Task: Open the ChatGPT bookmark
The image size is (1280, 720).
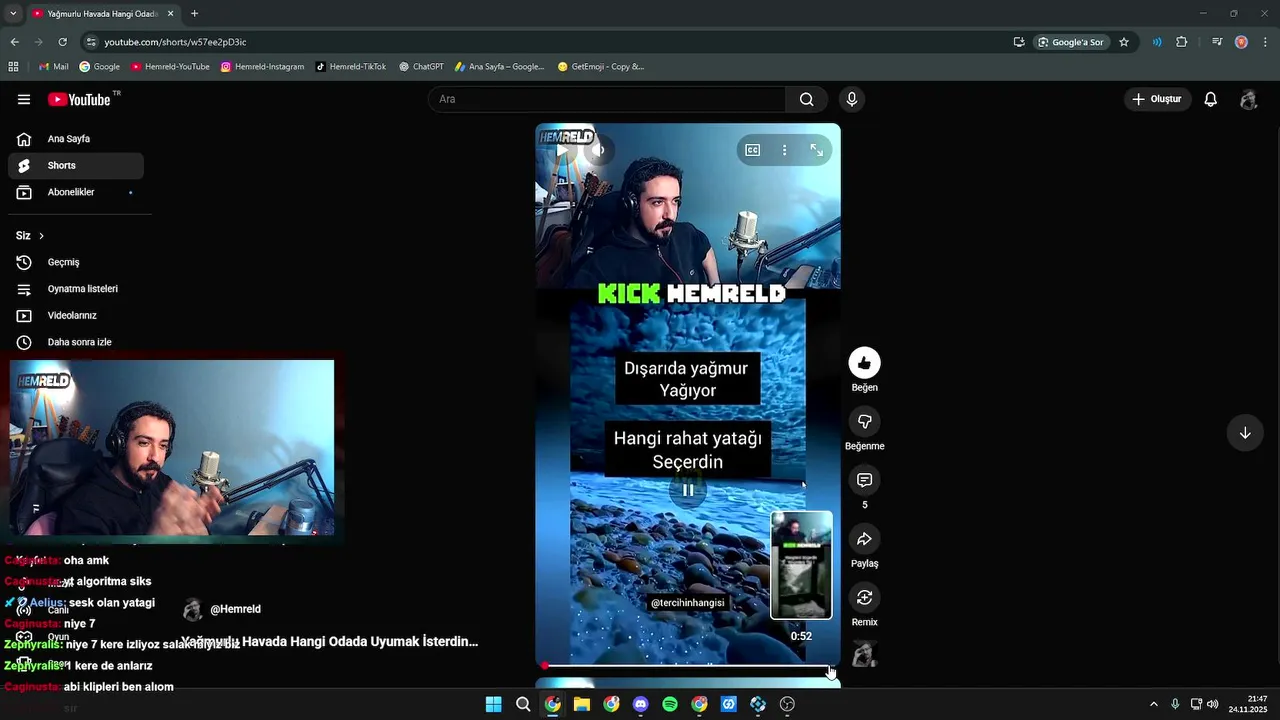Action: tap(421, 67)
